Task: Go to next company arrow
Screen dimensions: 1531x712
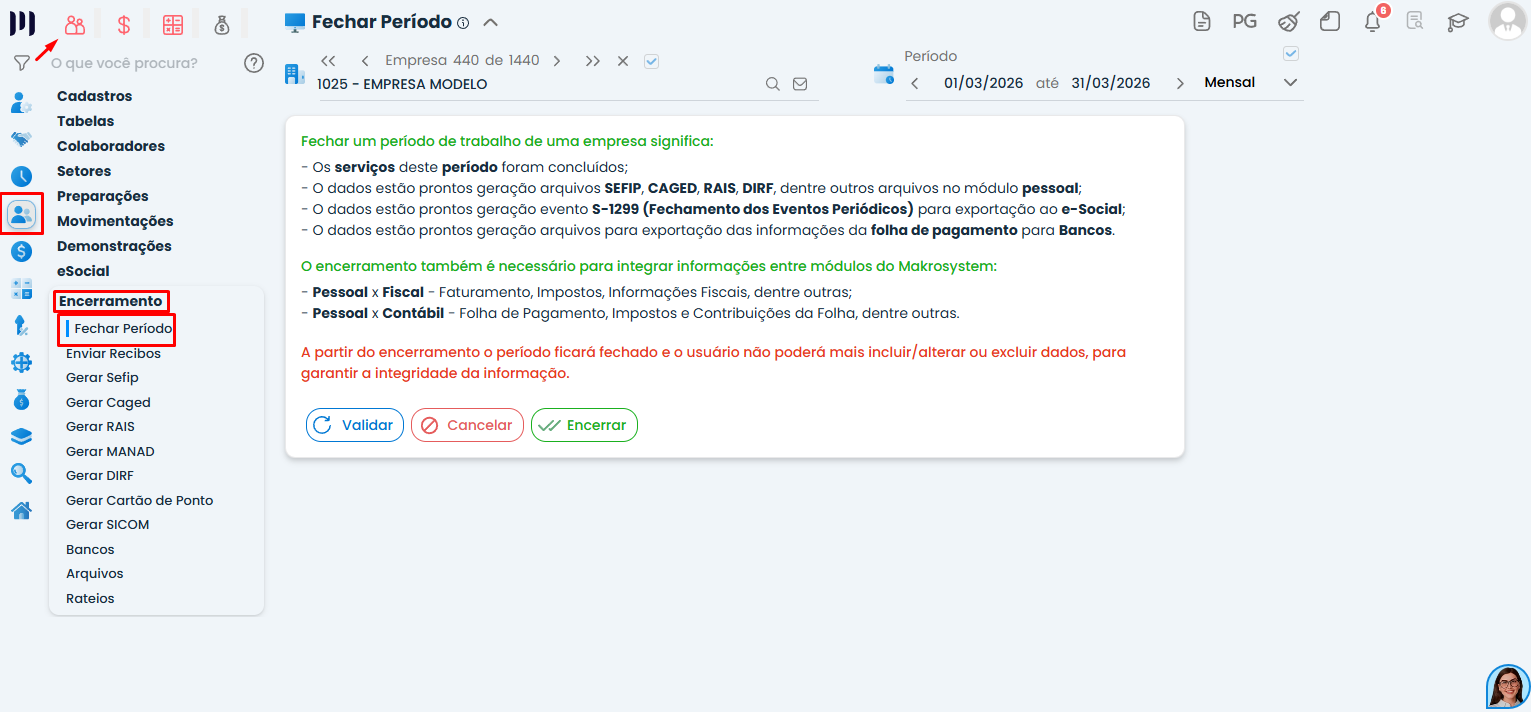Action: (556, 61)
